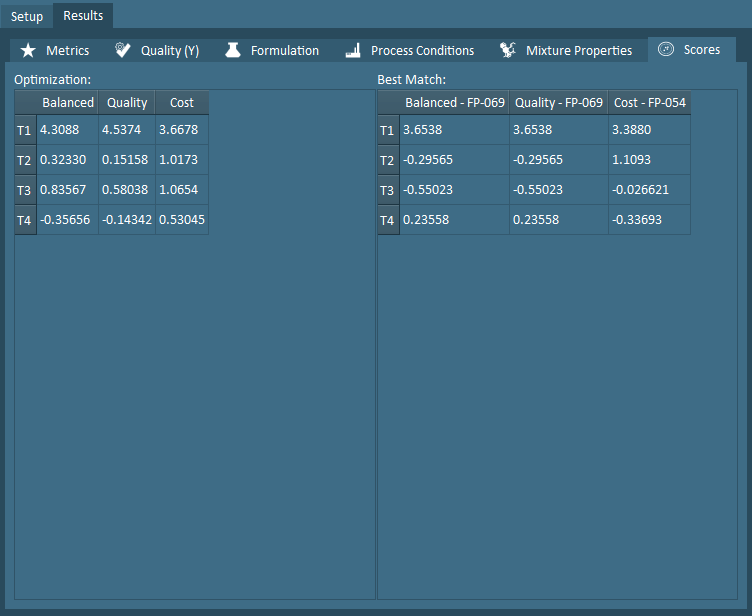Viewport: 752px width, 616px height.
Task: Click the cell with value 1.1093
Action: click(x=650, y=160)
